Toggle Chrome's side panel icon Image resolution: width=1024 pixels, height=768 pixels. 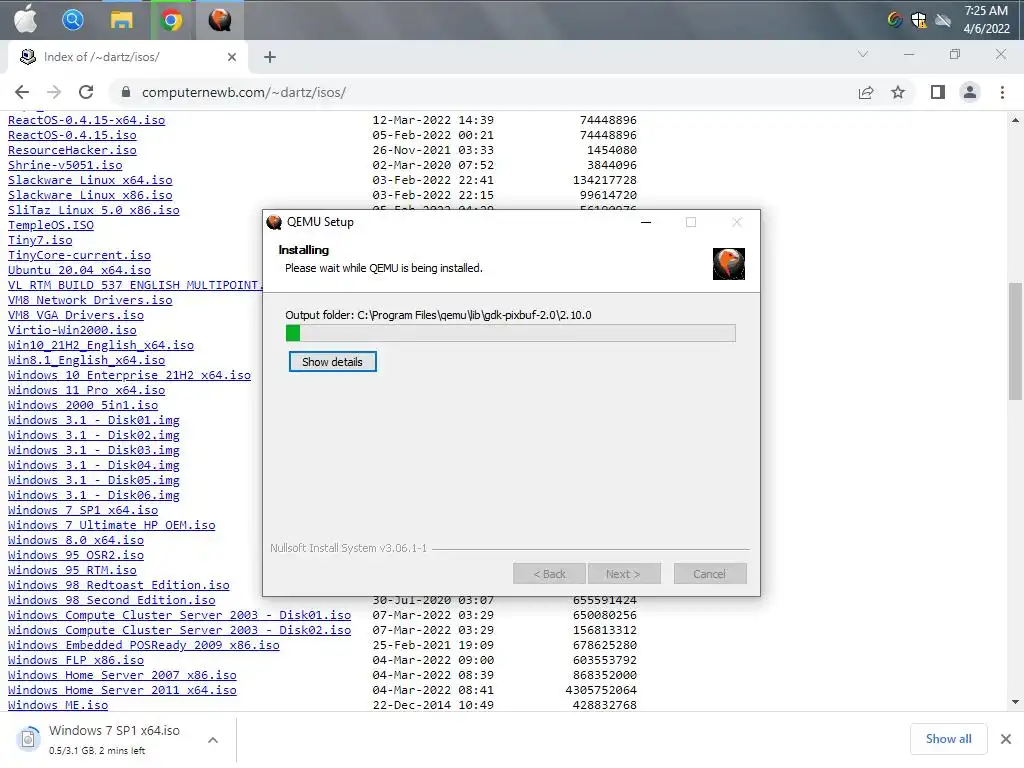[x=938, y=92]
